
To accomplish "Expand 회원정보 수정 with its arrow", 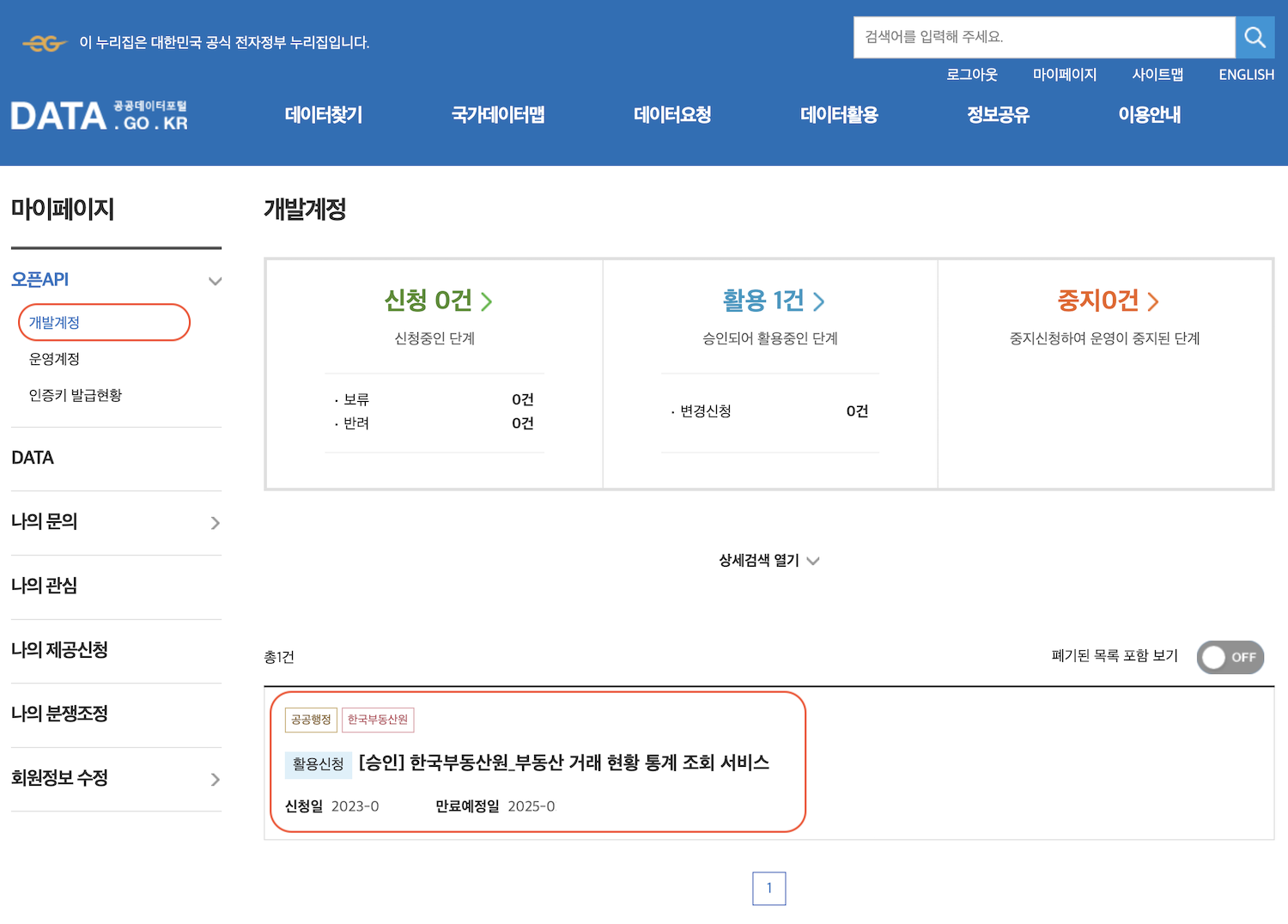I will pos(215,780).
